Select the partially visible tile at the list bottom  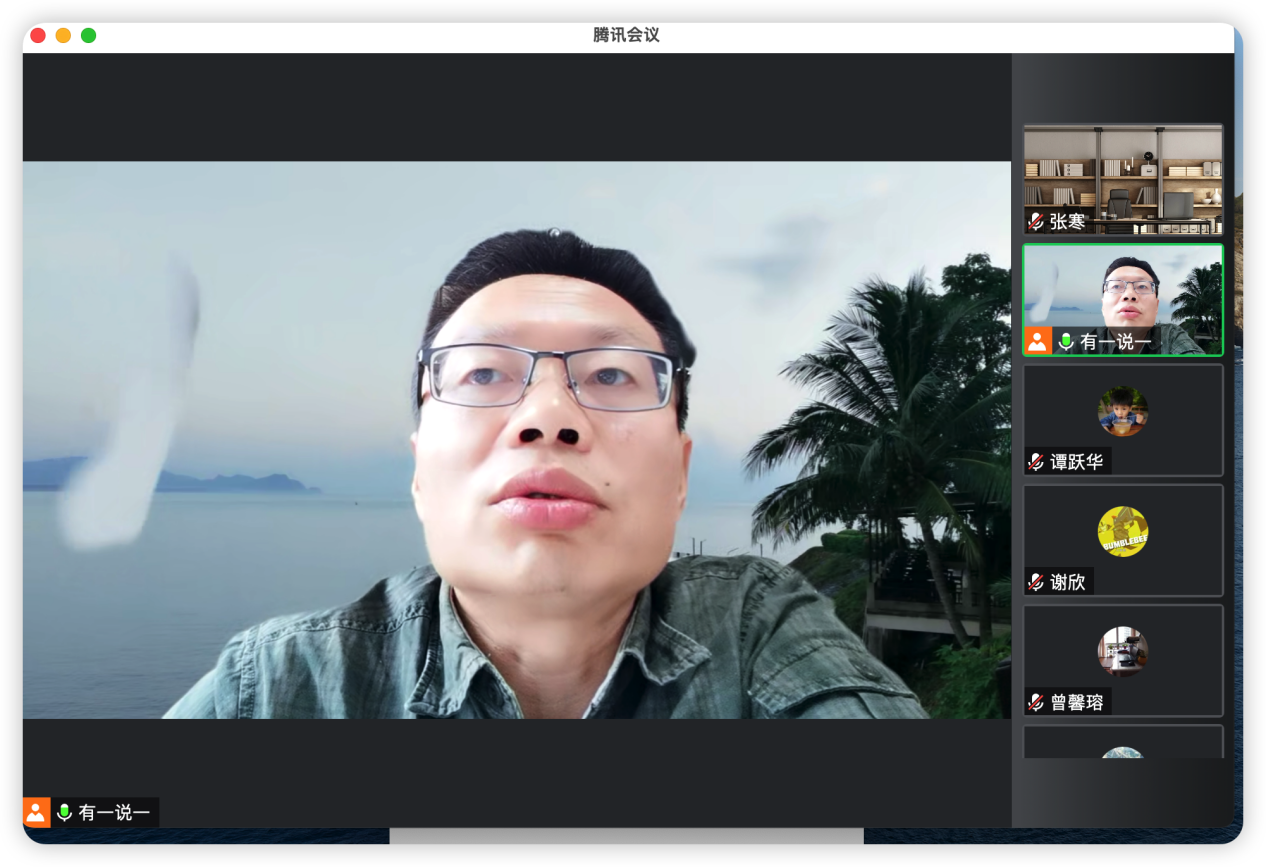click(1122, 744)
